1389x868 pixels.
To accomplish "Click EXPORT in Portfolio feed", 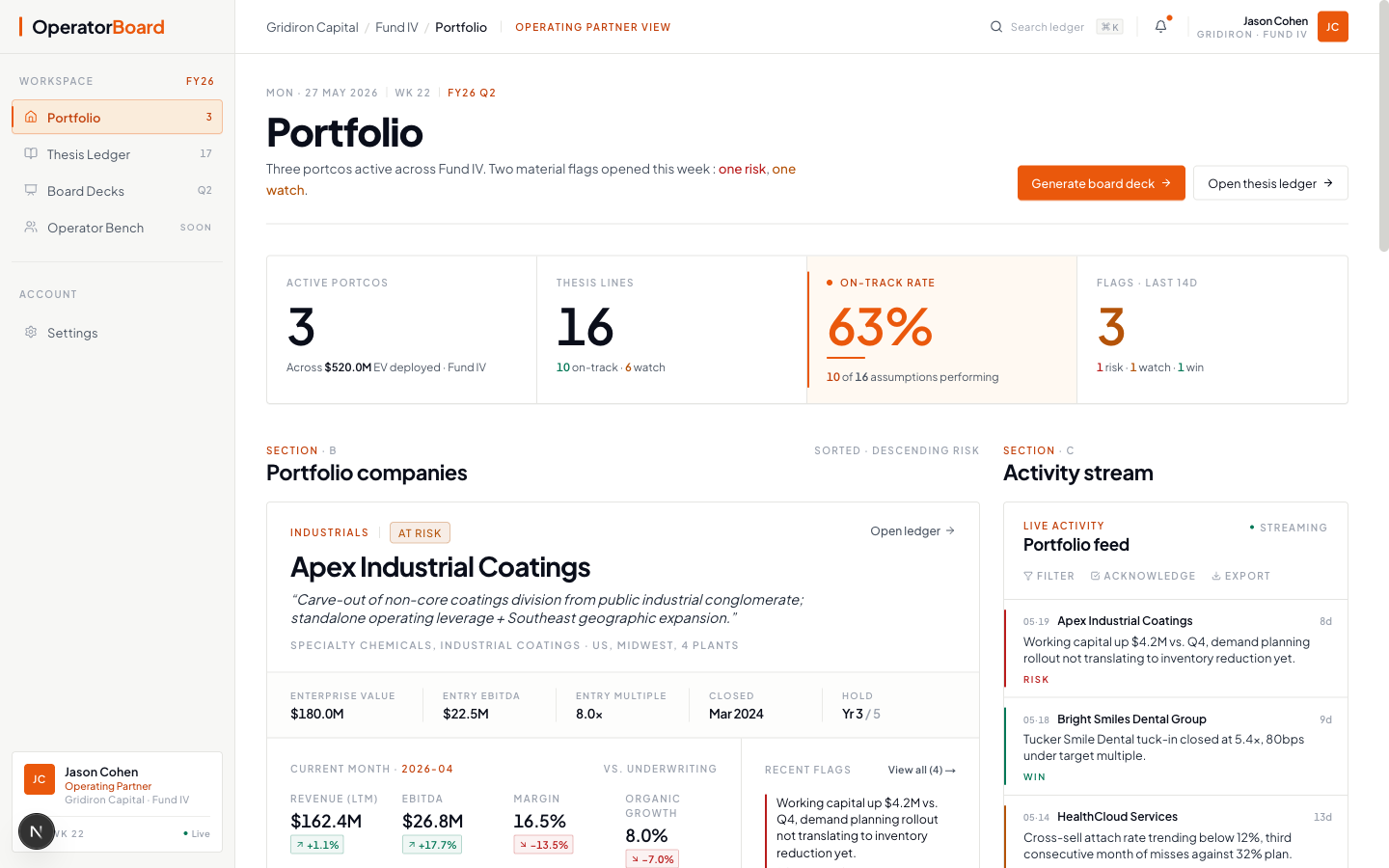I will click(x=1240, y=576).
